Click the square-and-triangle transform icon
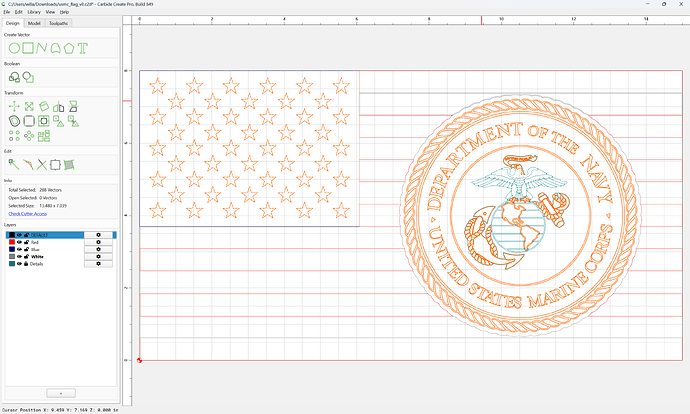 (59, 121)
